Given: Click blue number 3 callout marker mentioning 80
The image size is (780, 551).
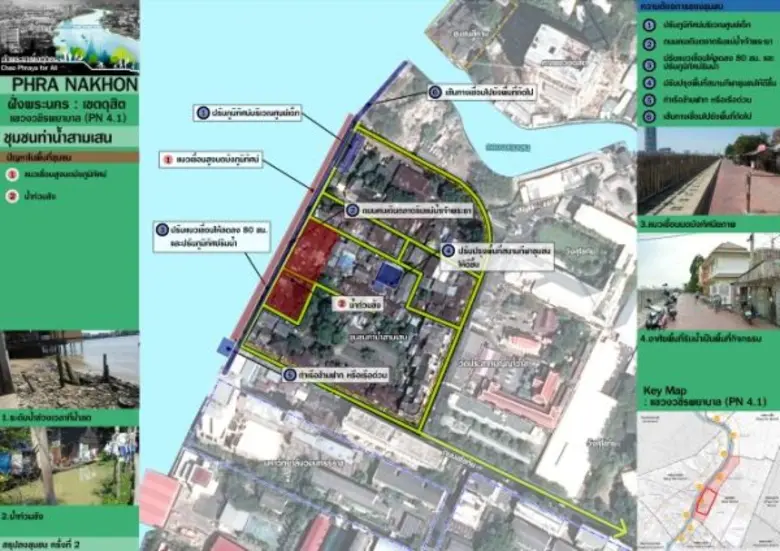Looking at the screenshot, I should (x=161, y=229).
